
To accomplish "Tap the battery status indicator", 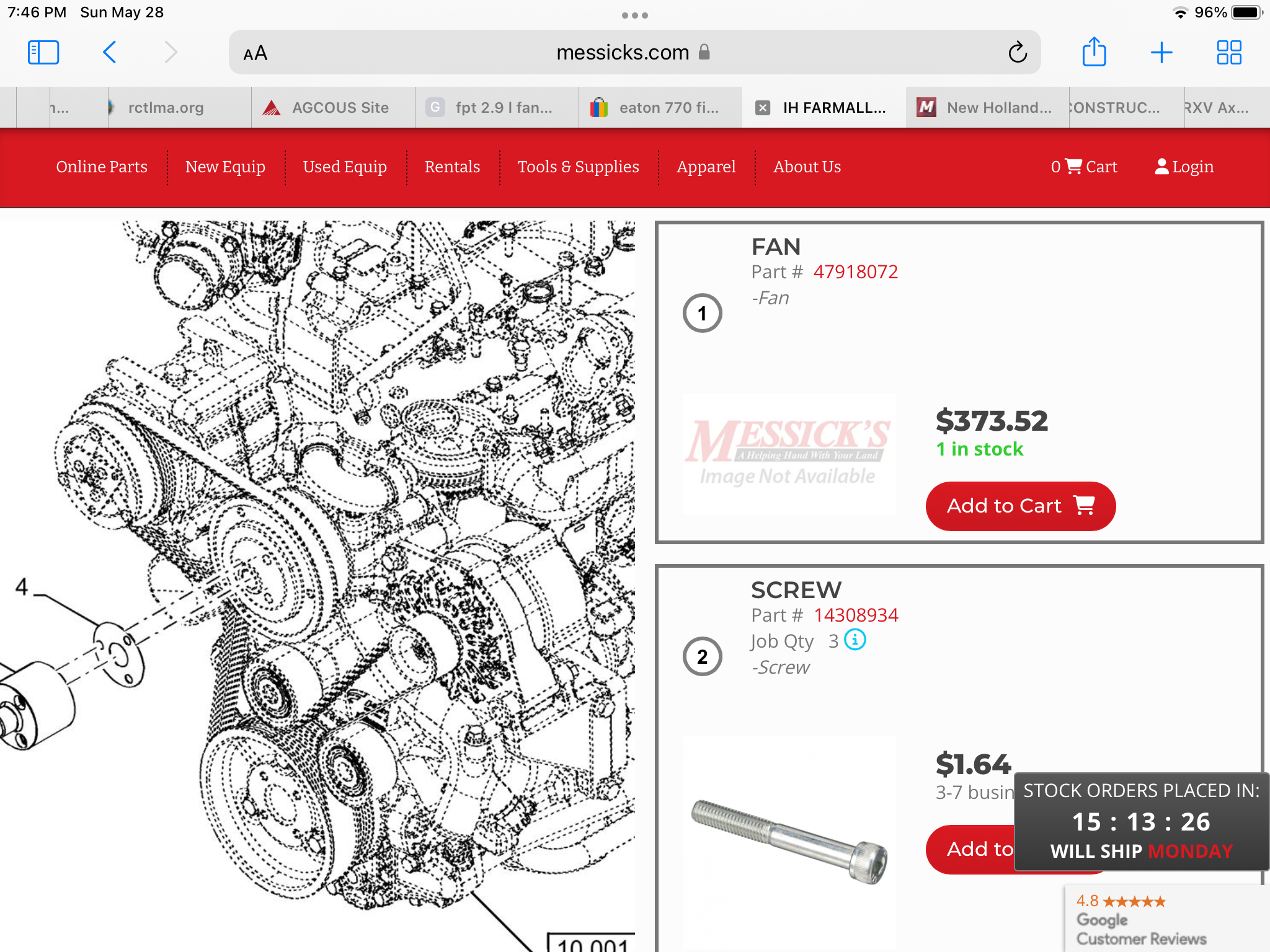I will click(1246, 12).
